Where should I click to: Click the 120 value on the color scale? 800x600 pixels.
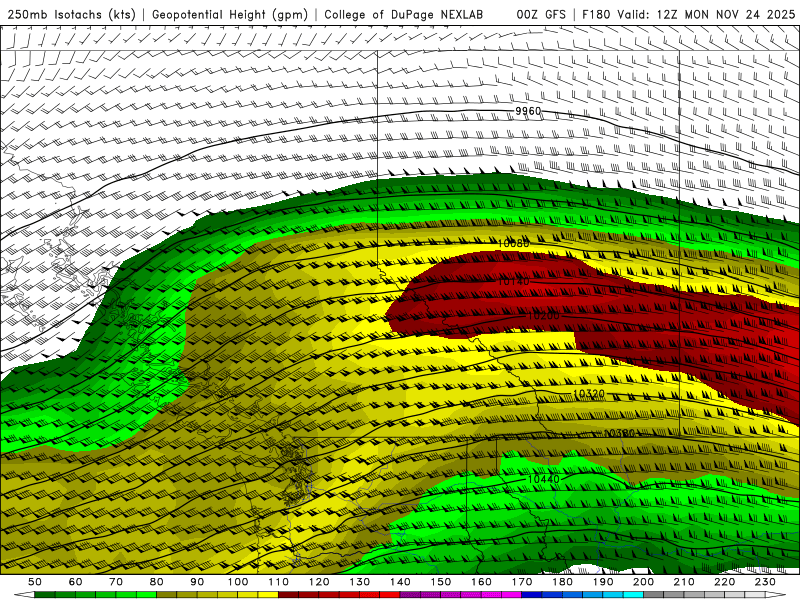pos(319,582)
